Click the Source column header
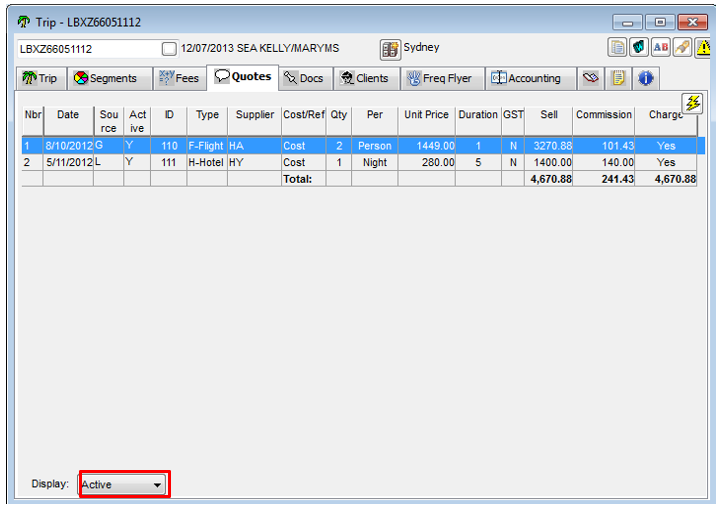The height and width of the screenshot is (508, 723). pyautogui.click(x=109, y=121)
